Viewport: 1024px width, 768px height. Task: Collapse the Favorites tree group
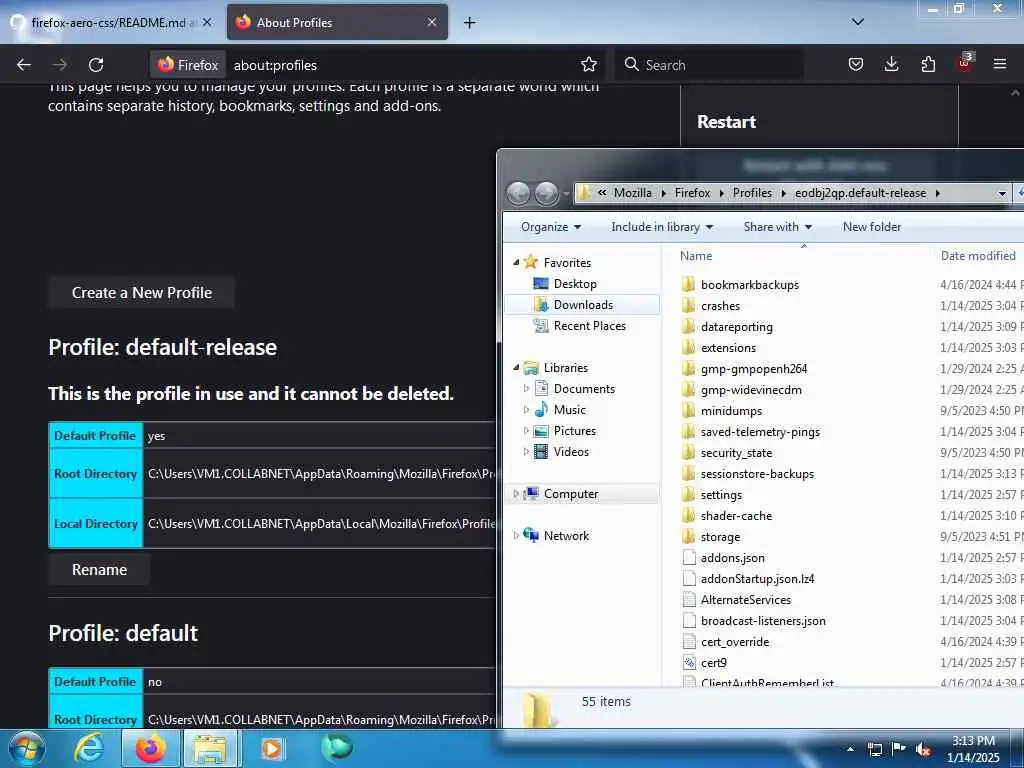click(x=516, y=263)
